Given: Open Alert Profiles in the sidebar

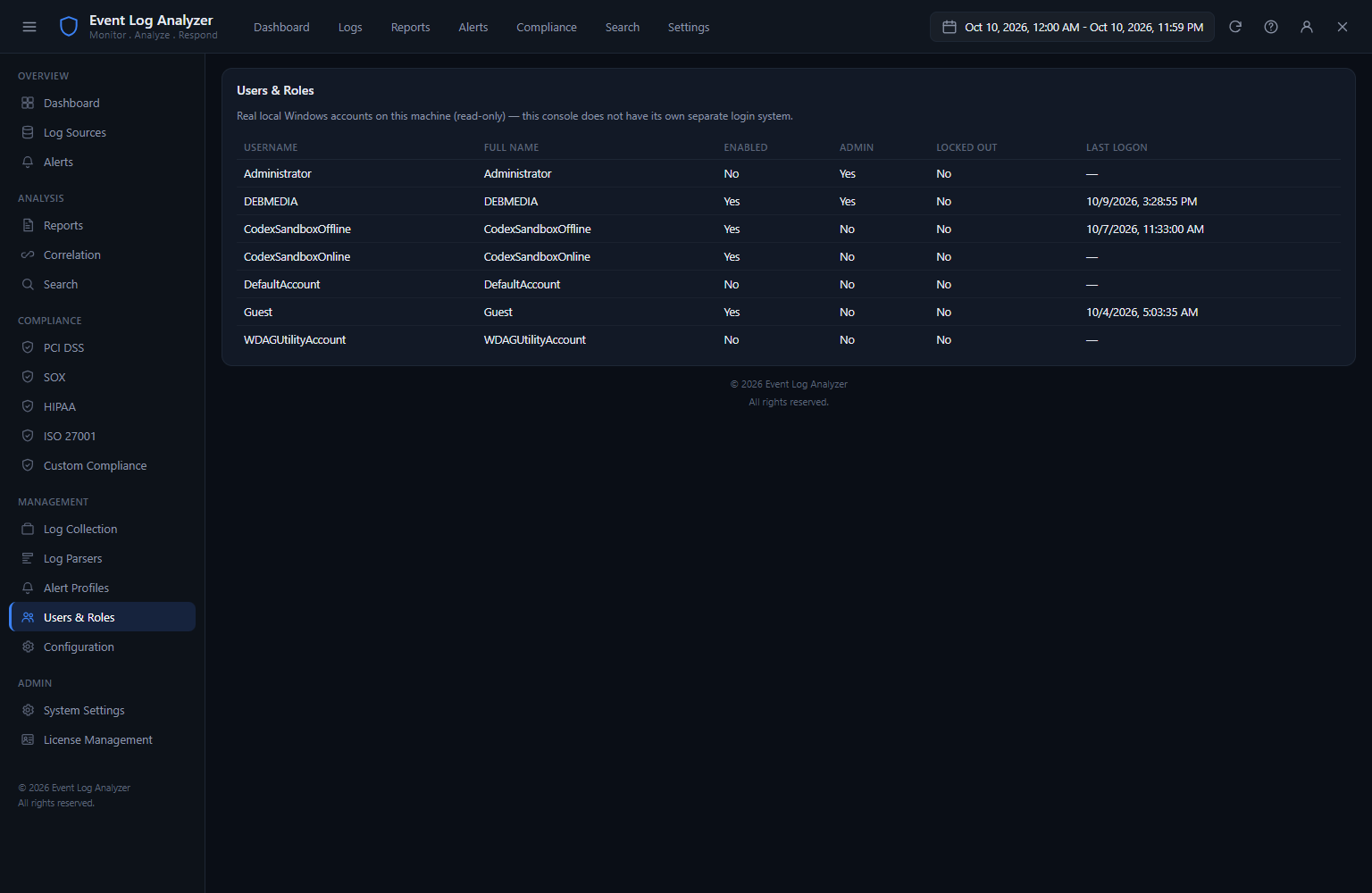Looking at the screenshot, I should click(102, 588).
